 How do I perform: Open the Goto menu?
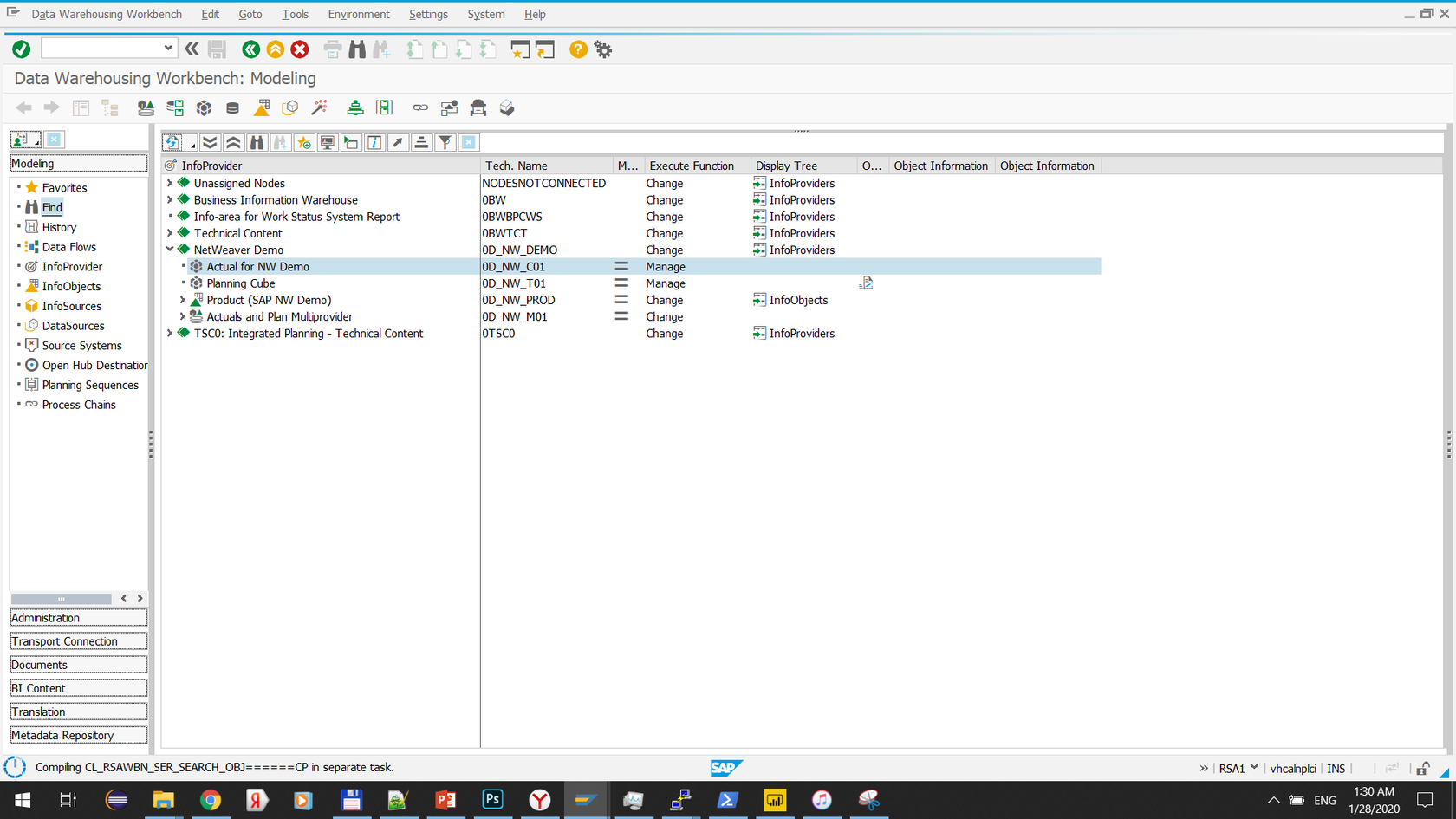tap(250, 14)
